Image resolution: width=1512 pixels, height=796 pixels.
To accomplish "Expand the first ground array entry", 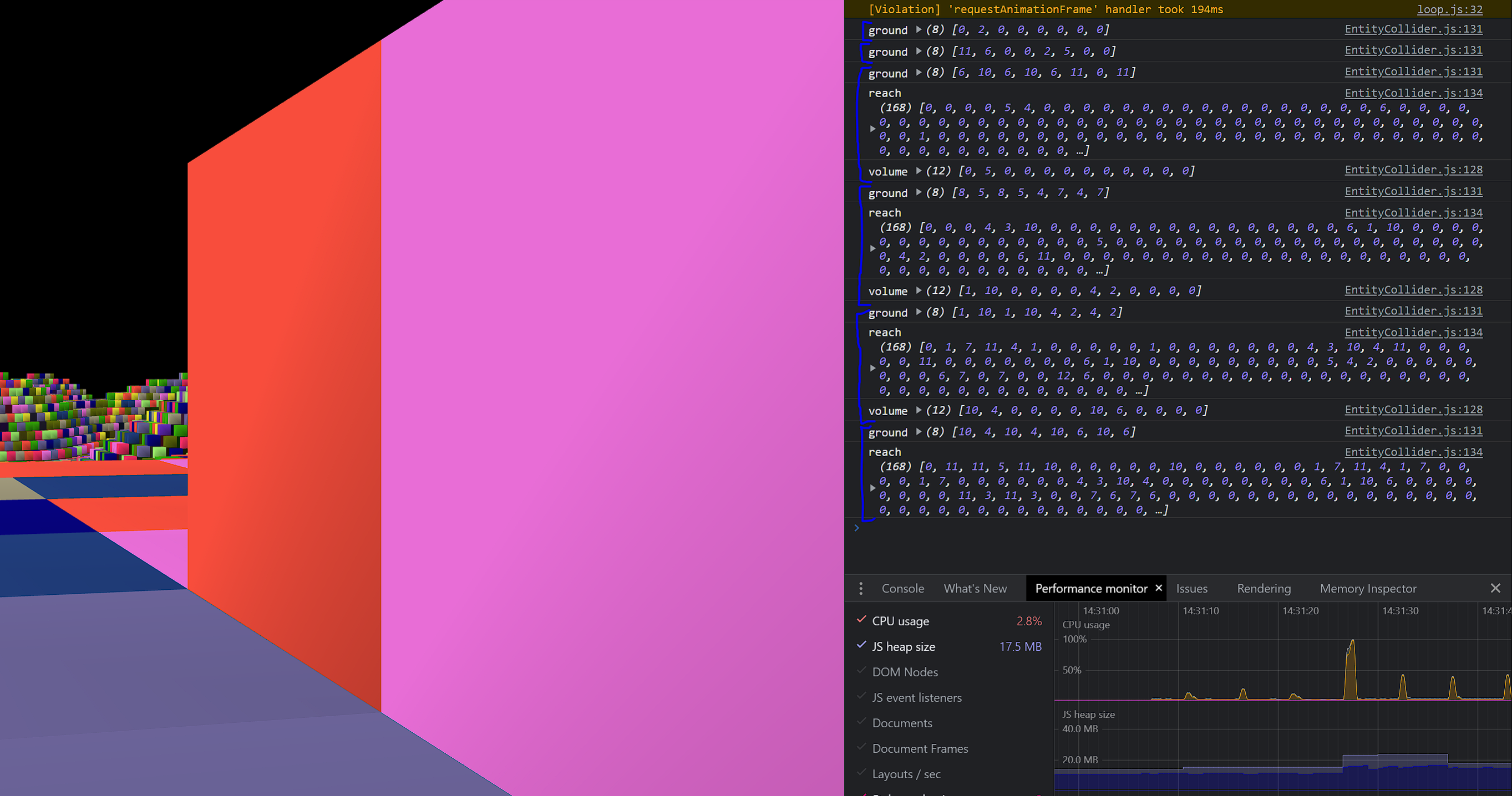I will tap(917, 30).
